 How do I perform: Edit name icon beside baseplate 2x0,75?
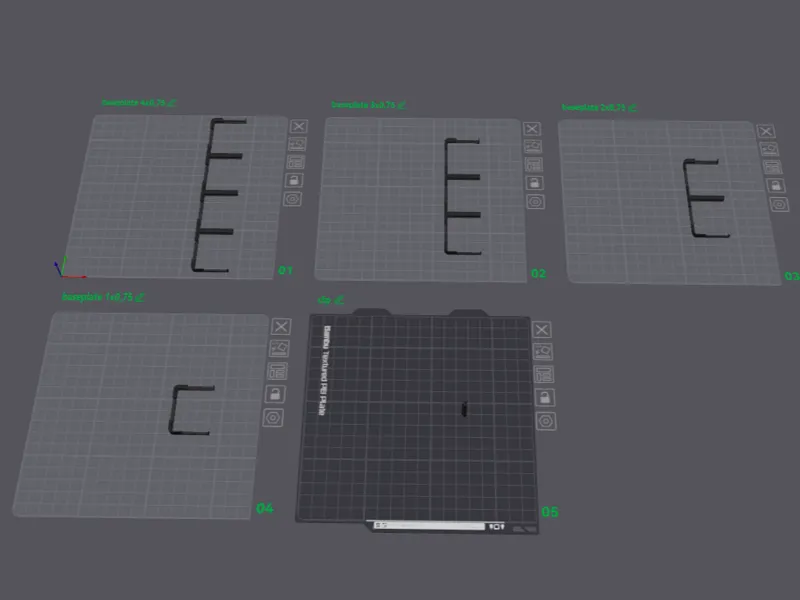[x=632, y=108]
